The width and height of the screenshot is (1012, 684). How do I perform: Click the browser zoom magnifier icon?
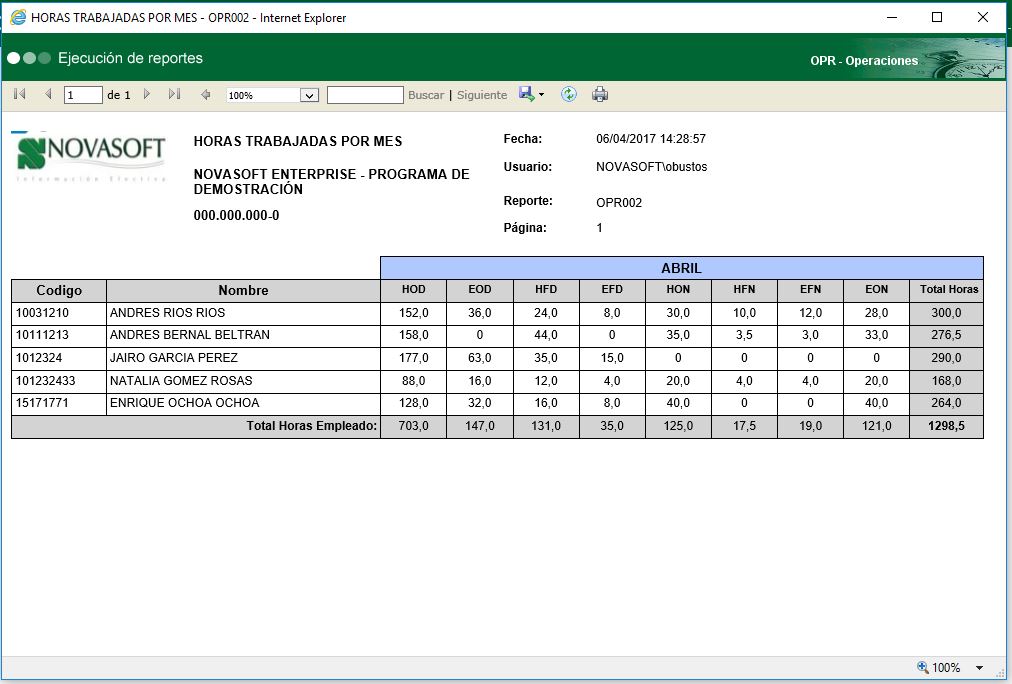pyautogui.click(x=923, y=667)
